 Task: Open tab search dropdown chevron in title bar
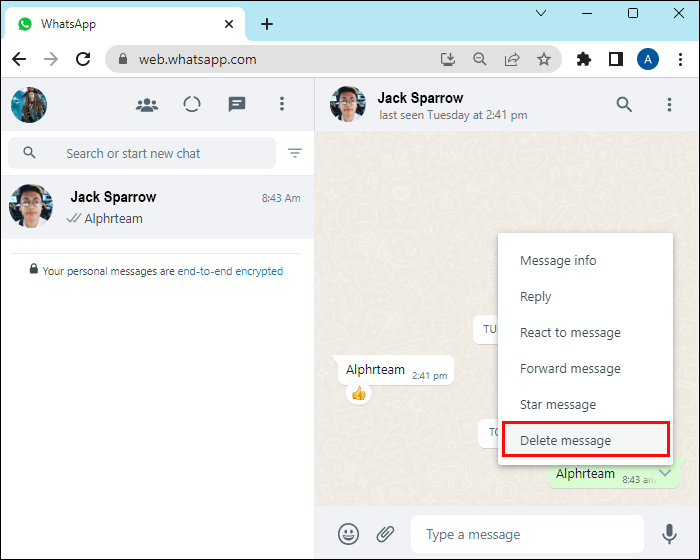(x=541, y=13)
